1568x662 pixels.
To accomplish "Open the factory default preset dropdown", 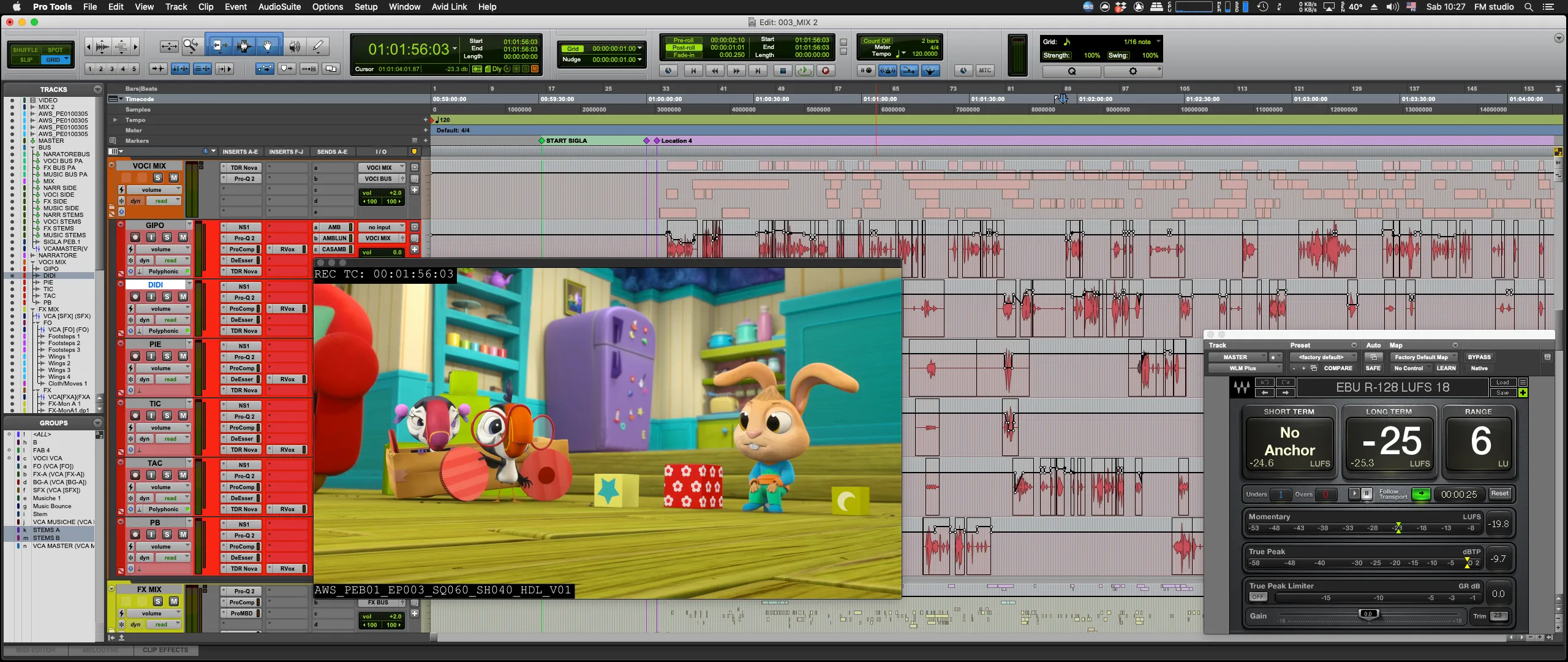I will tap(1322, 357).
